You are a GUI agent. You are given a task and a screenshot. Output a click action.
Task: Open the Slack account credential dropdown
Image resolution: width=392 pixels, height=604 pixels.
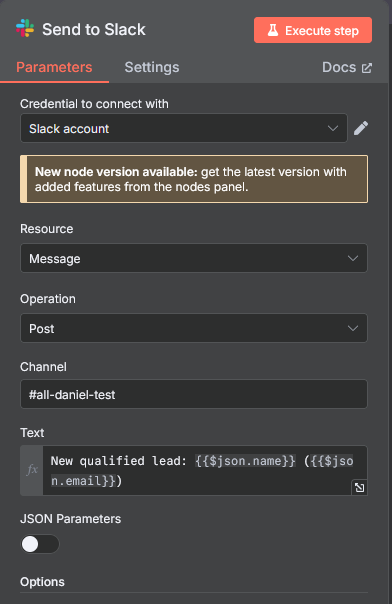pyautogui.click(x=184, y=128)
